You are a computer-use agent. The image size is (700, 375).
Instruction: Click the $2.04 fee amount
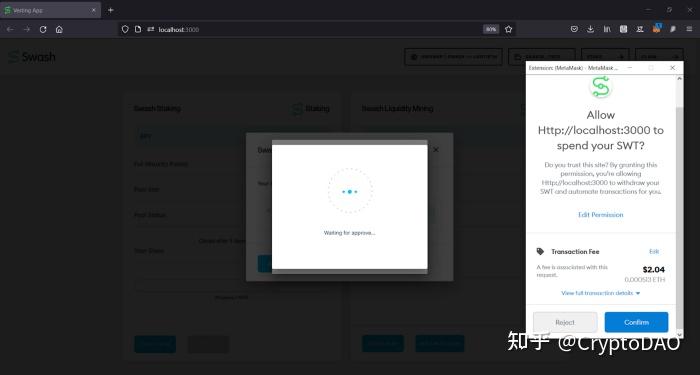click(654, 269)
